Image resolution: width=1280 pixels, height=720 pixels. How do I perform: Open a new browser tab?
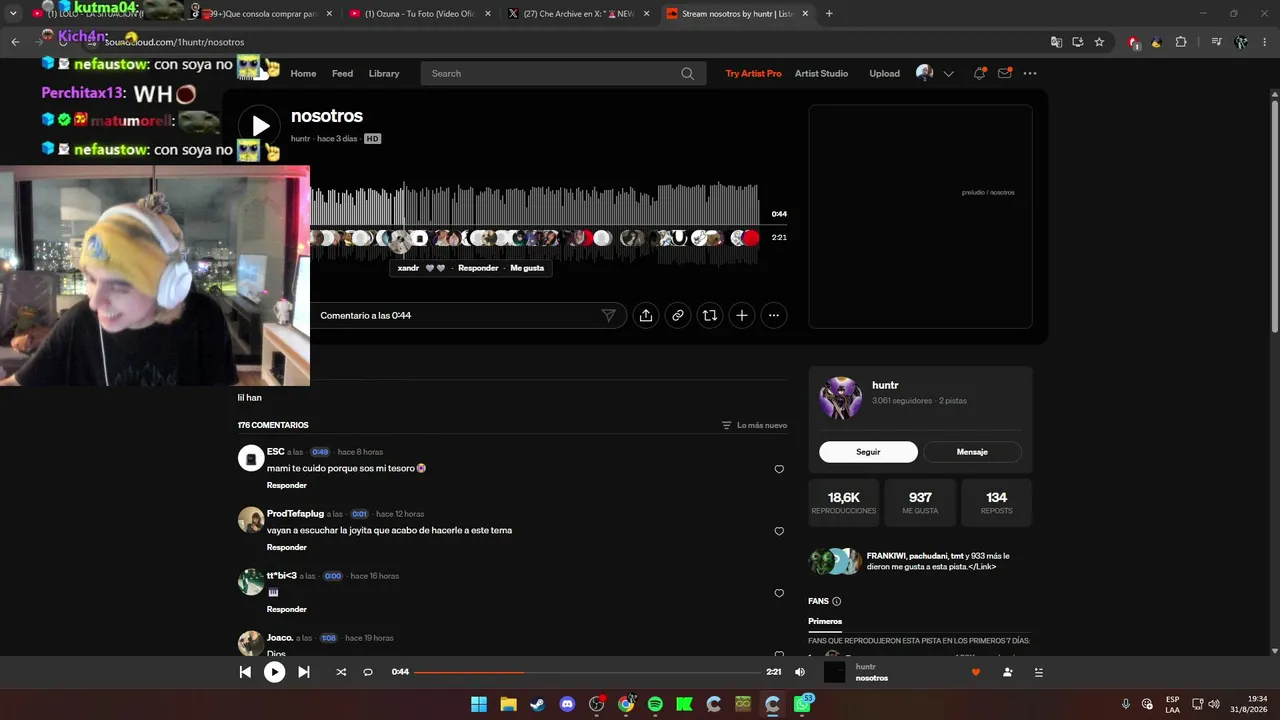[x=829, y=14]
